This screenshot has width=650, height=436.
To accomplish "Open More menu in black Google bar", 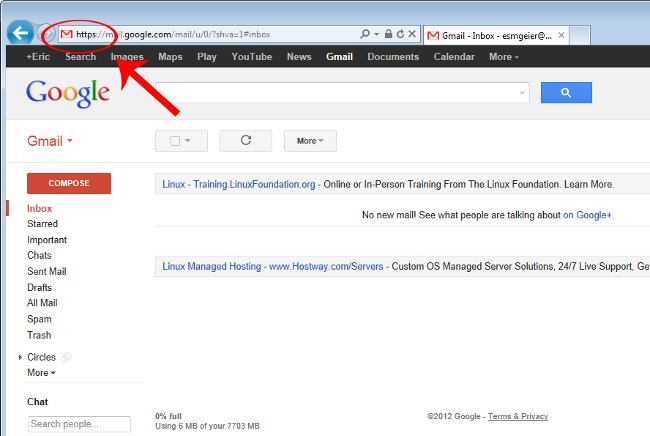I will click(x=503, y=57).
